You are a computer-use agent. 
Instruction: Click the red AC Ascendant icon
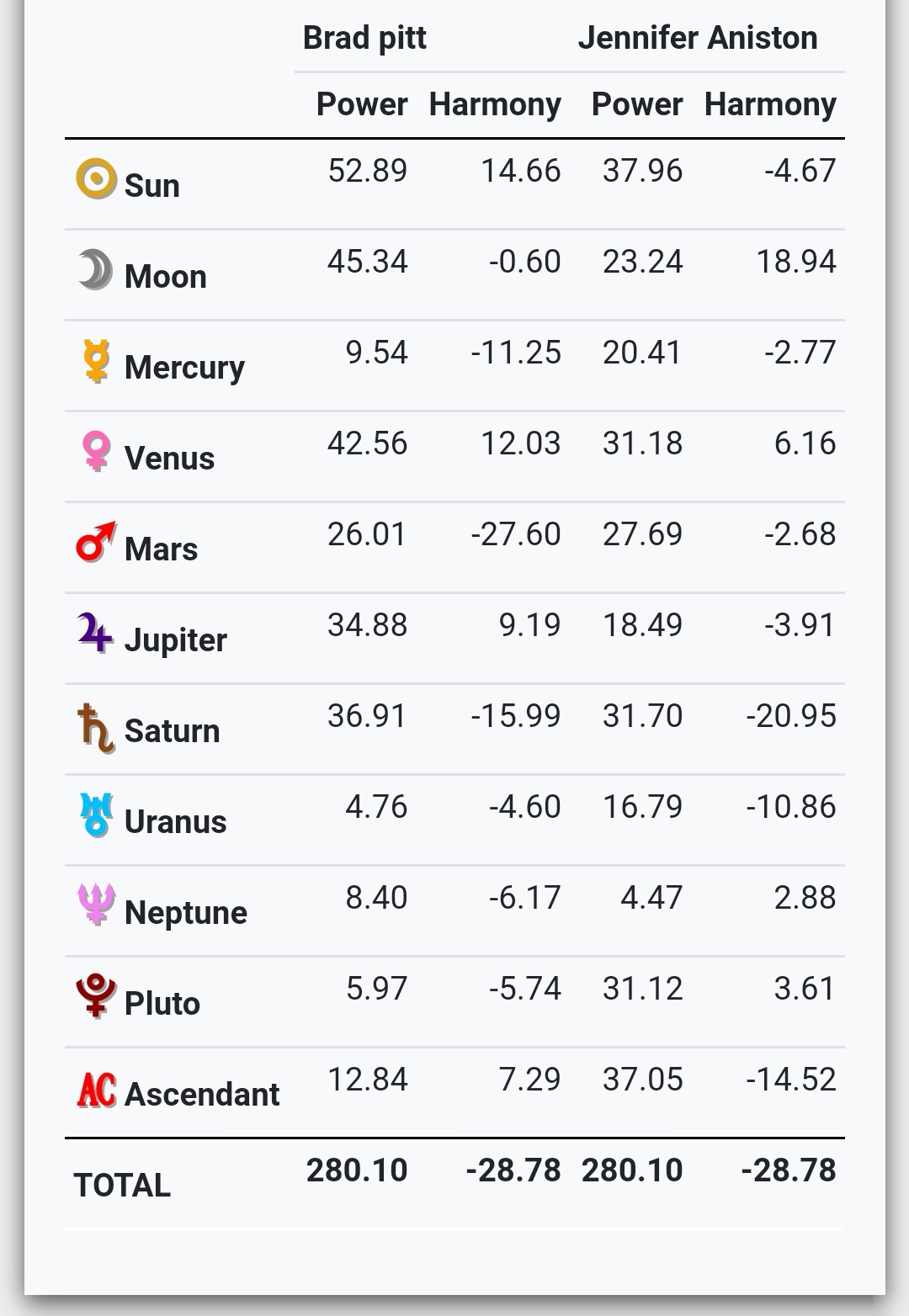(97, 1090)
